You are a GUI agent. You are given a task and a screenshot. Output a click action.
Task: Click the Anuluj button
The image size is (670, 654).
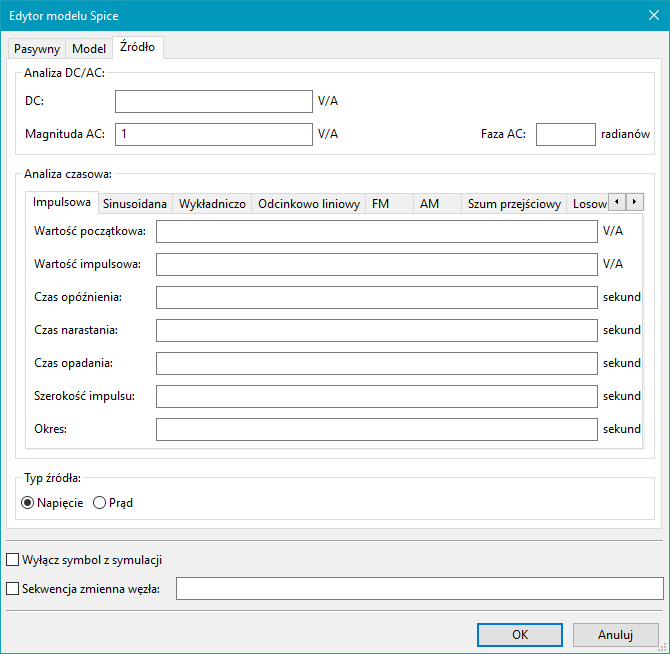[x=615, y=634]
